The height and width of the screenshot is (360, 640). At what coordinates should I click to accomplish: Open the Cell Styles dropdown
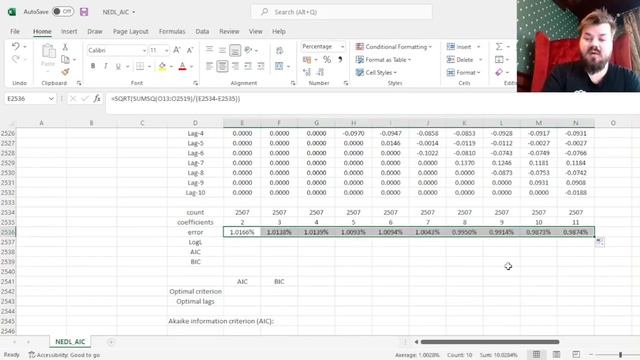[x=376, y=72]
